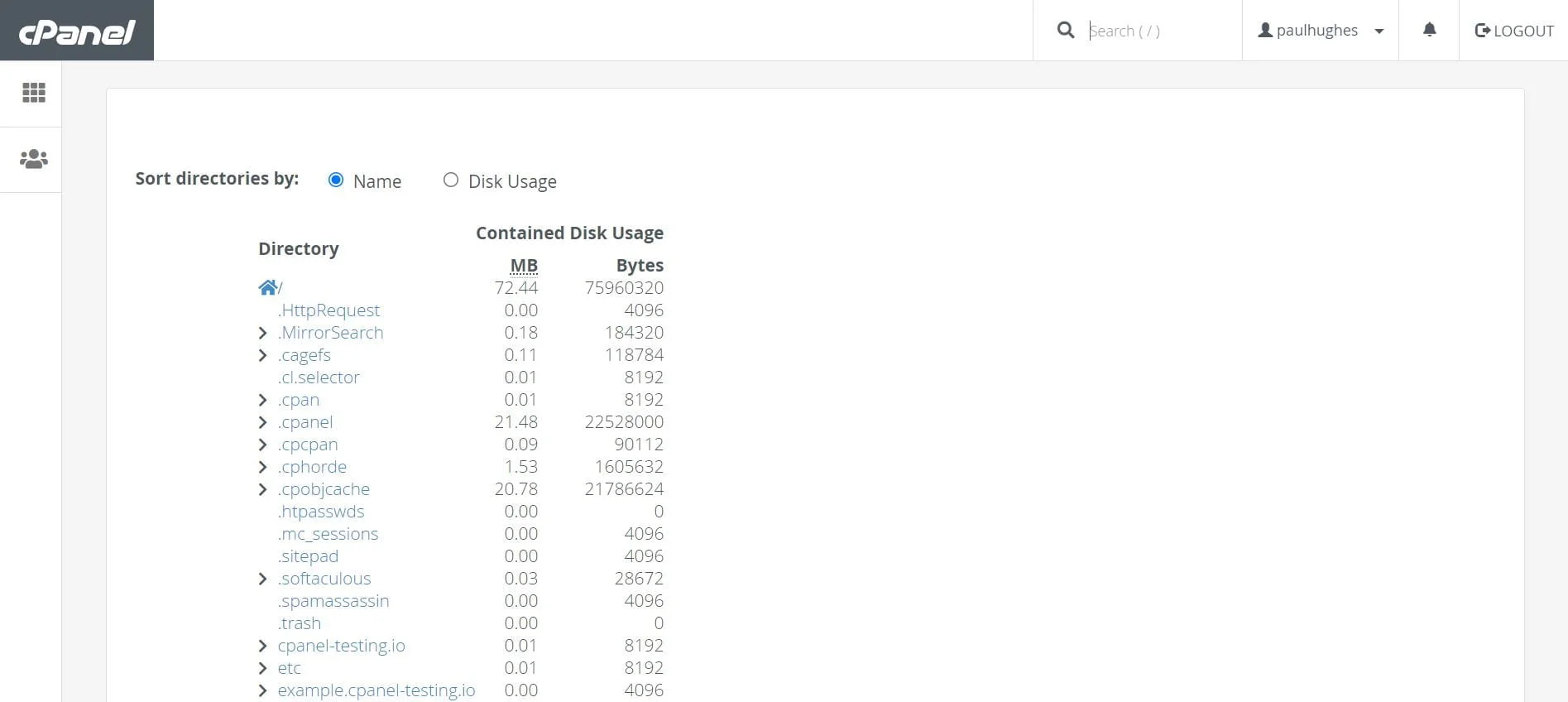Screen dimensions: 1568x702
Task: Select the .trash tree entry
Action: tap(299, 623)
